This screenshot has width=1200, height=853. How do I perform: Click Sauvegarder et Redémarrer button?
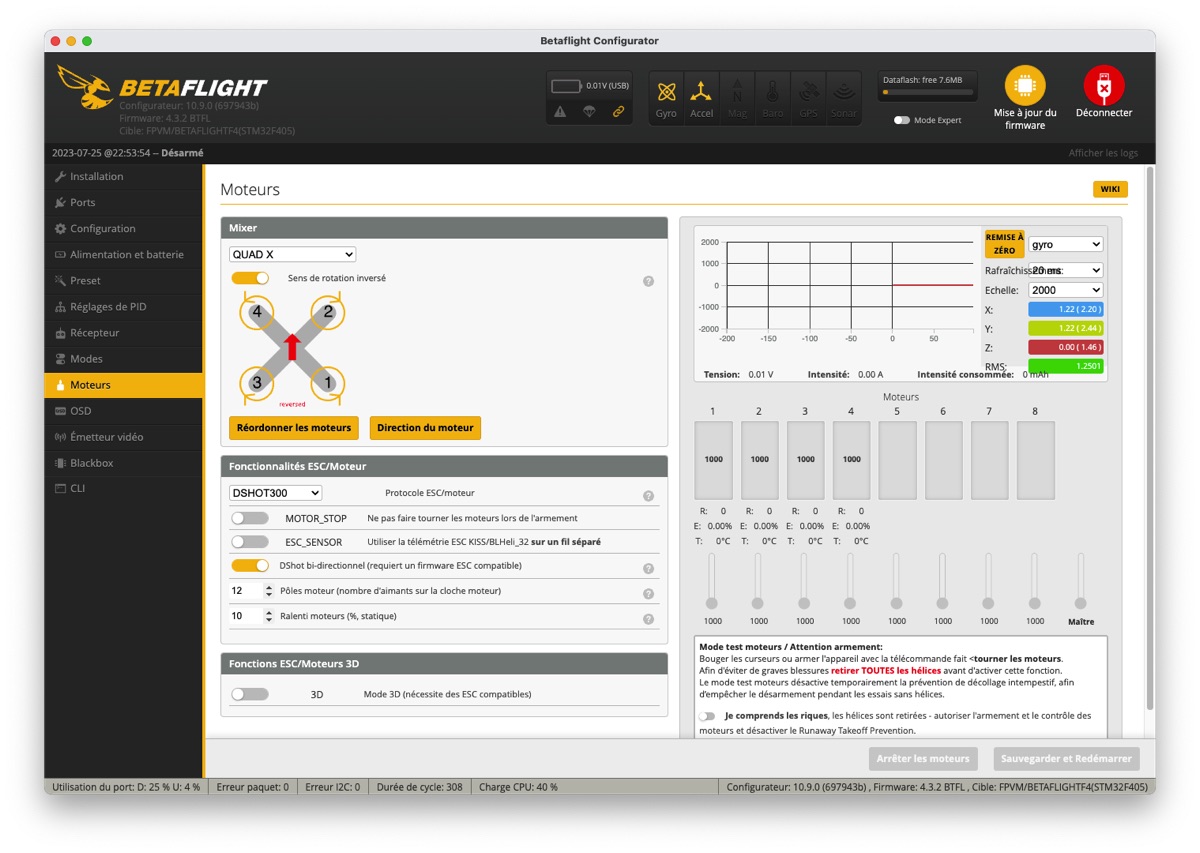1066,759
